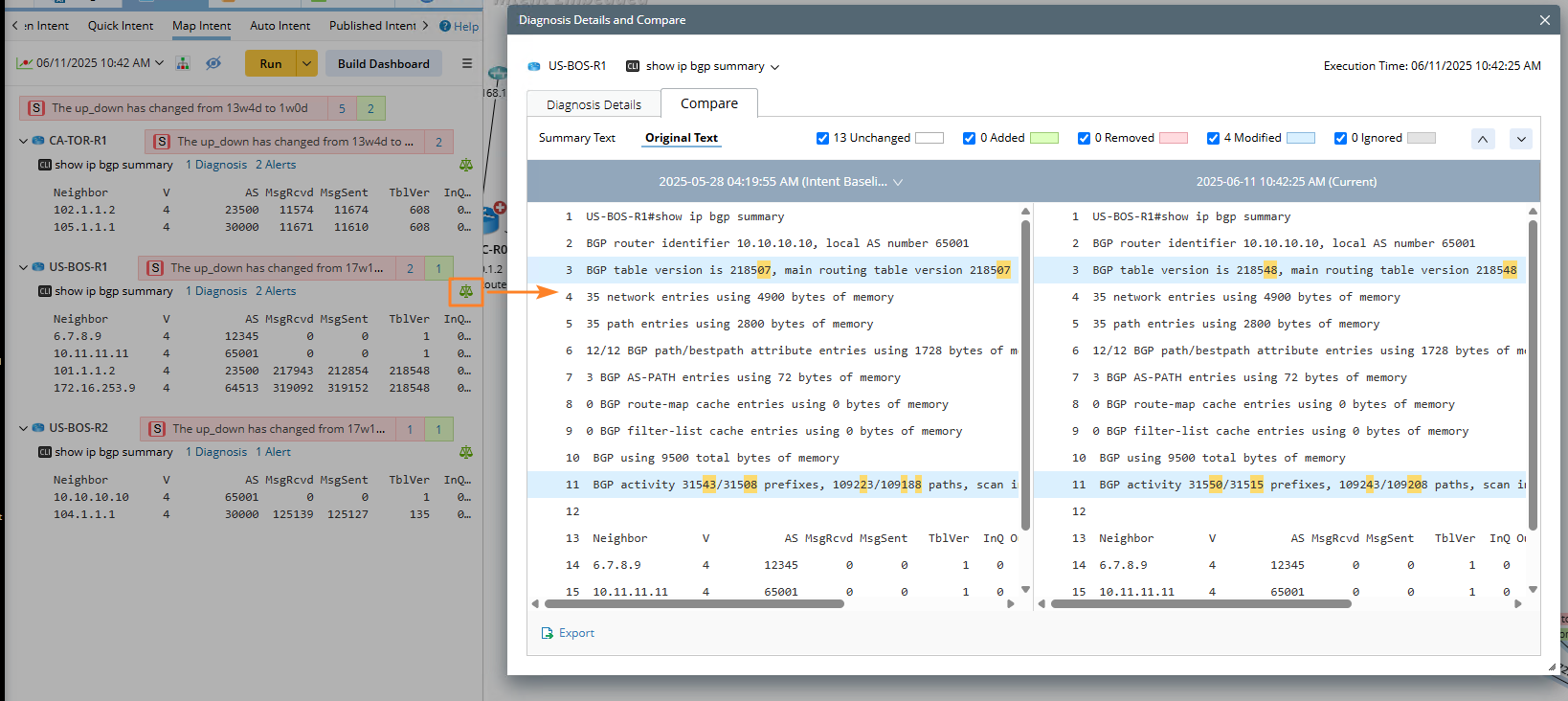Collapse the US-BOS-R2 device section
This screenshot has height=701, width=1568.
(24, 428)
